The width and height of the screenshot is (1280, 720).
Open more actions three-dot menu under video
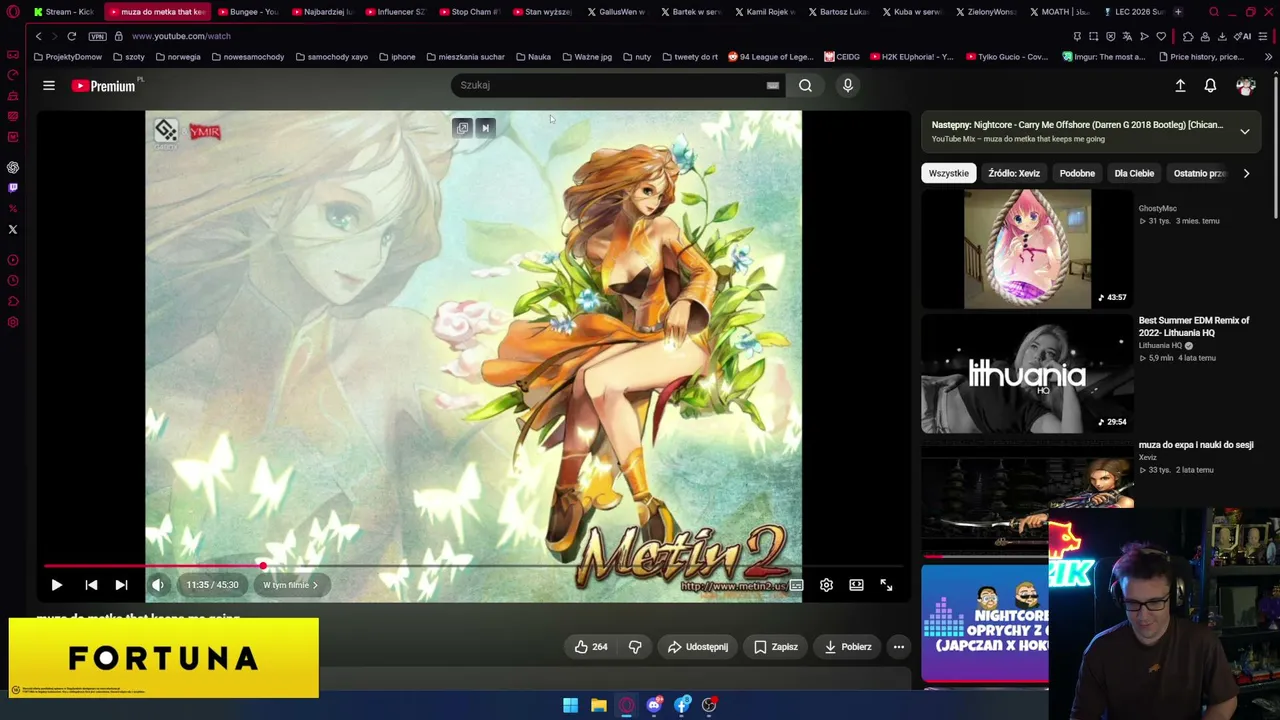coord(898,647)
